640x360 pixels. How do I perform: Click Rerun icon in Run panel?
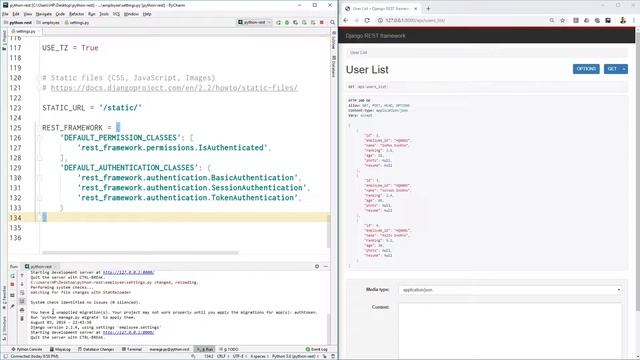pos(12,276)
